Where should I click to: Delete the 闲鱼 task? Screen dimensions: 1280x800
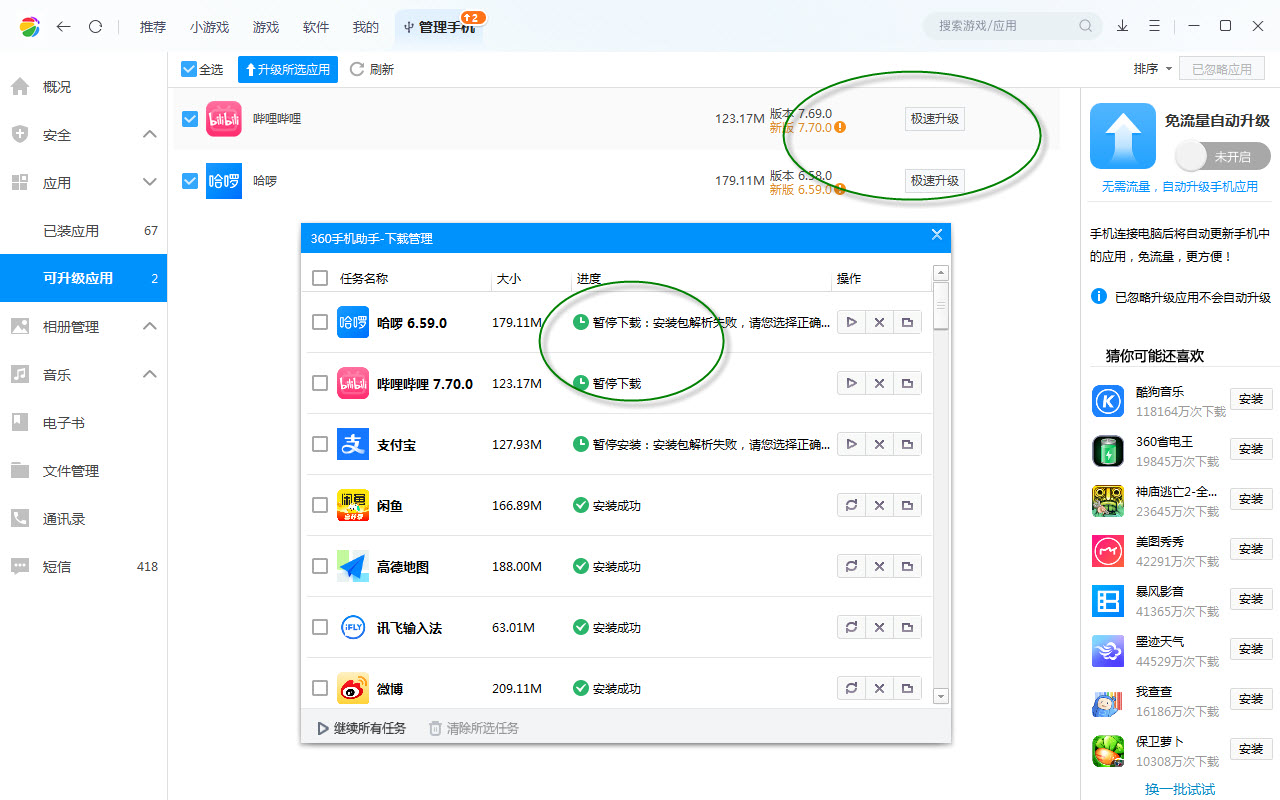[879, 505]
